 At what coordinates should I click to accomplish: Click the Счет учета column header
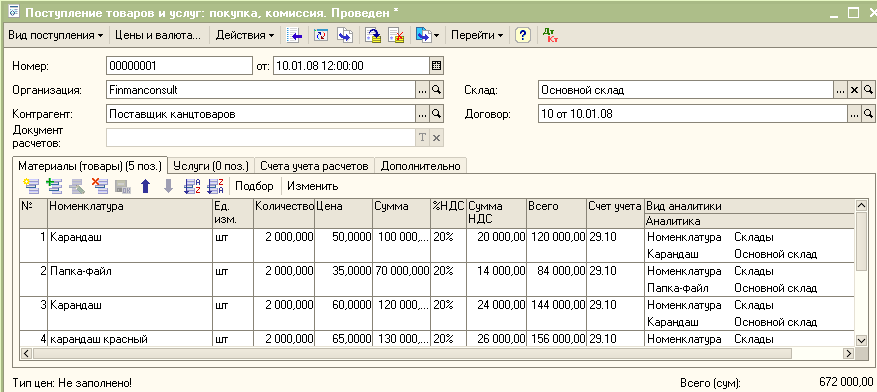(x=615, y=213)
